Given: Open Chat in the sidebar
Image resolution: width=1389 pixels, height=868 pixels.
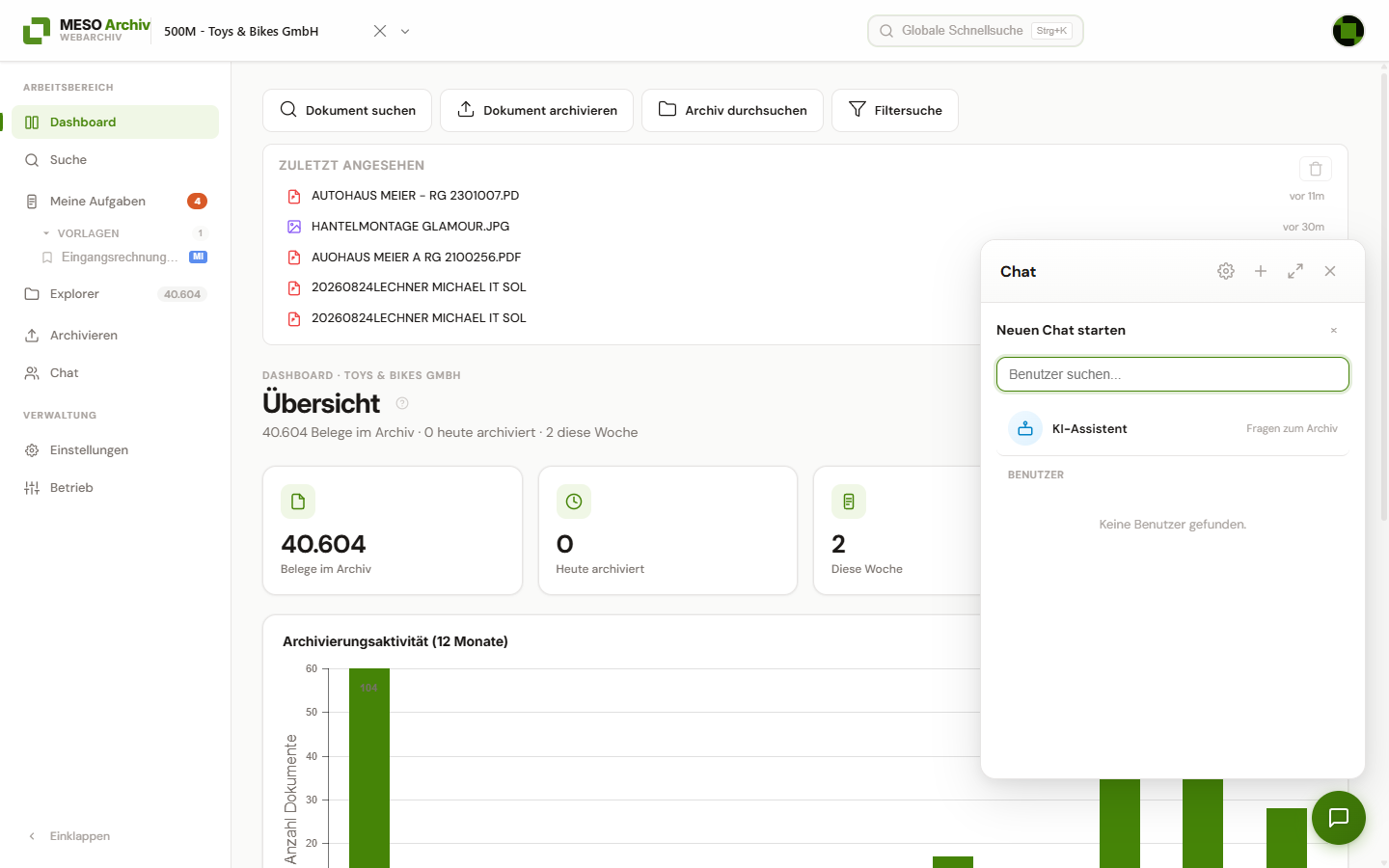Looking at the screenshot, I should coord(116,373).
